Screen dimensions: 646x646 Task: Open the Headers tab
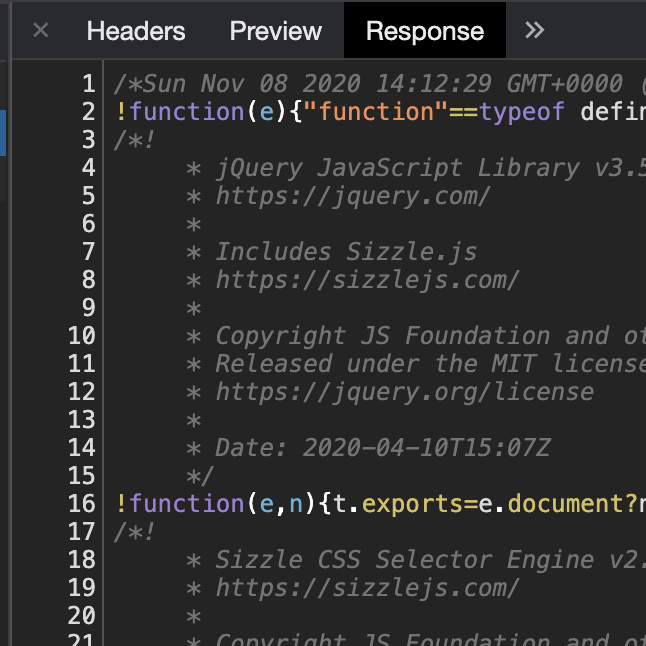pyautogui.click(x=136, y=31)
